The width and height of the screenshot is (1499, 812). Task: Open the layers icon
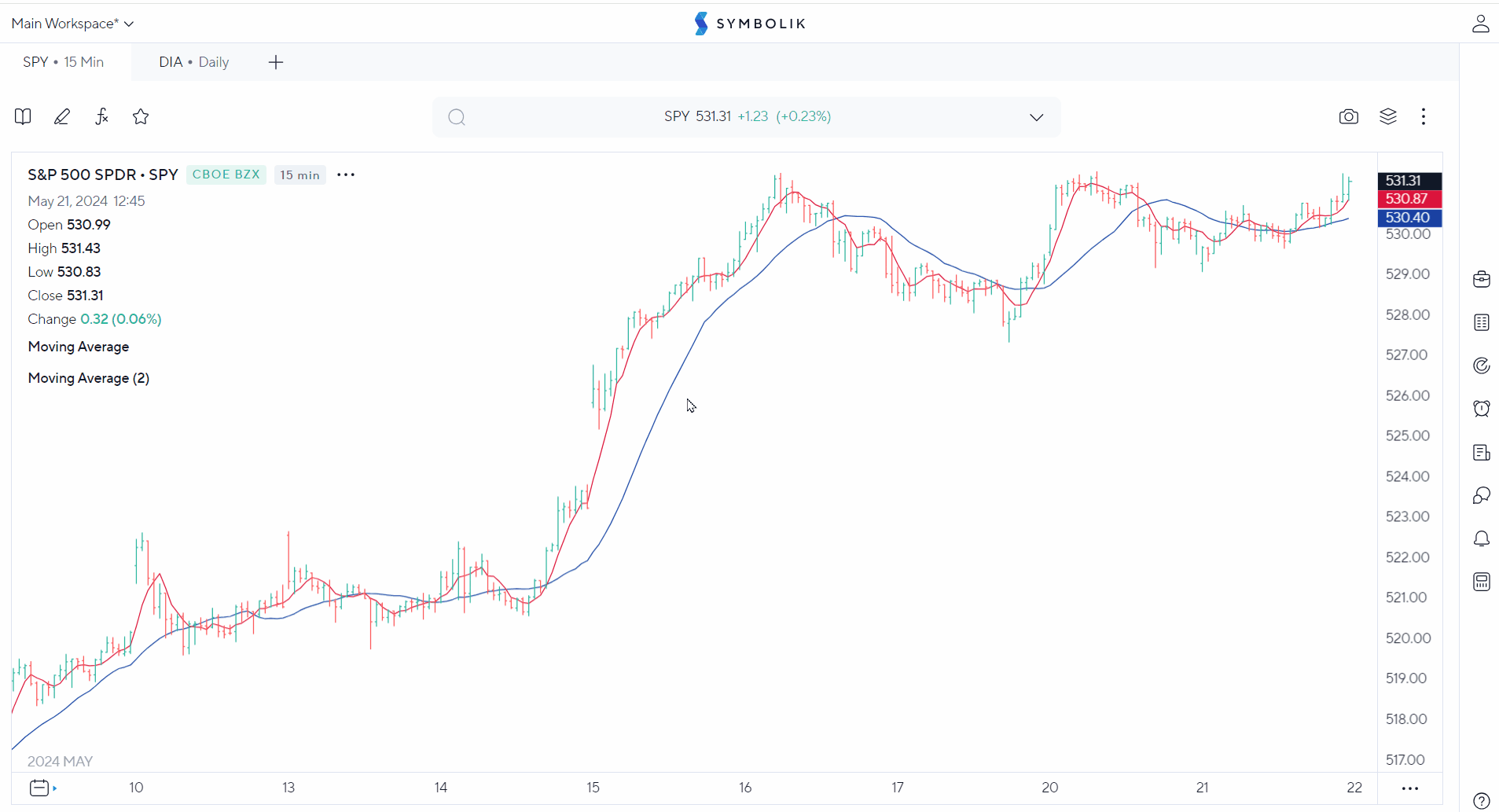click(x=1388, y=117)
